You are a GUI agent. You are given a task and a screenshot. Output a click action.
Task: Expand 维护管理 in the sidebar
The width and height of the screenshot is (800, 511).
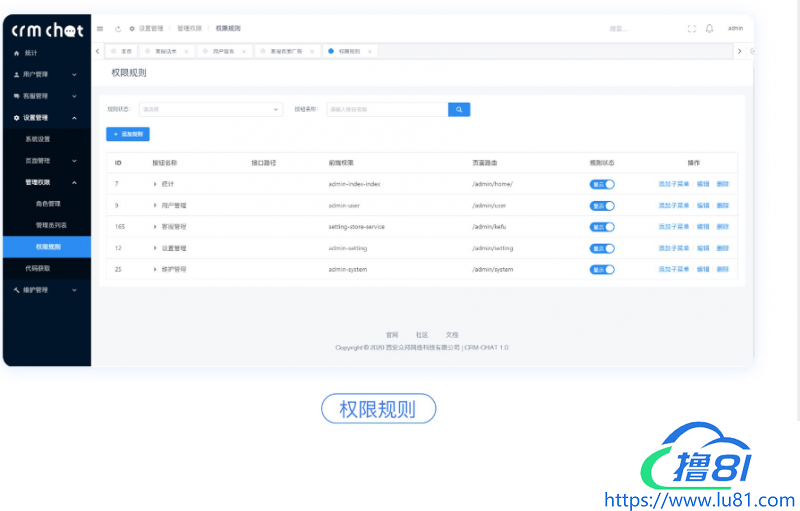coord(45,290)
